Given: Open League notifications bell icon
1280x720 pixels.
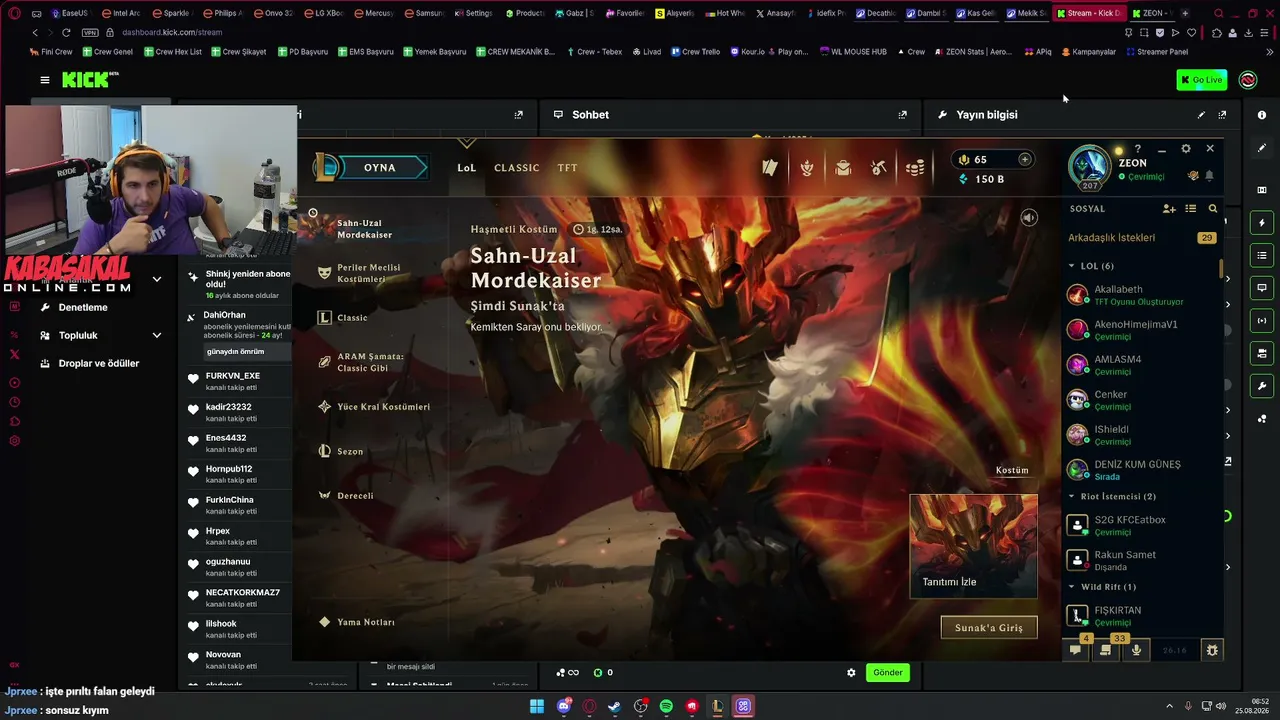Looking at the screenshot, I should [x=1209, y=176].
